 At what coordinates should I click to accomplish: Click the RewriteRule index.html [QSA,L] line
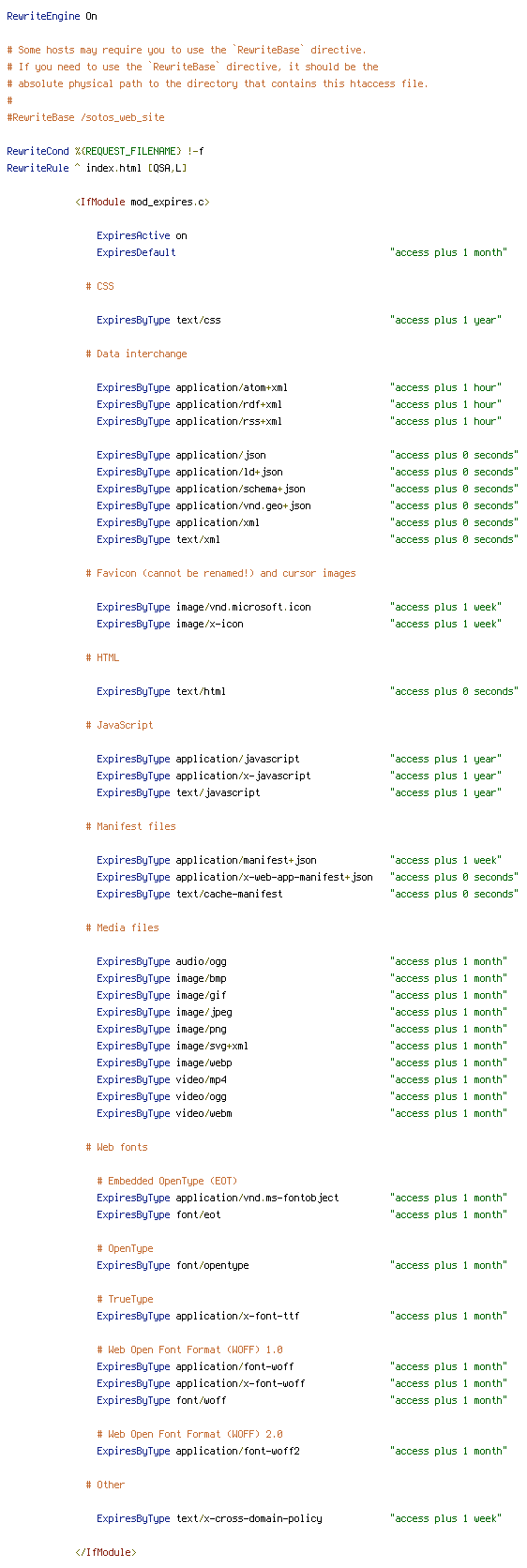coord(97,168)
